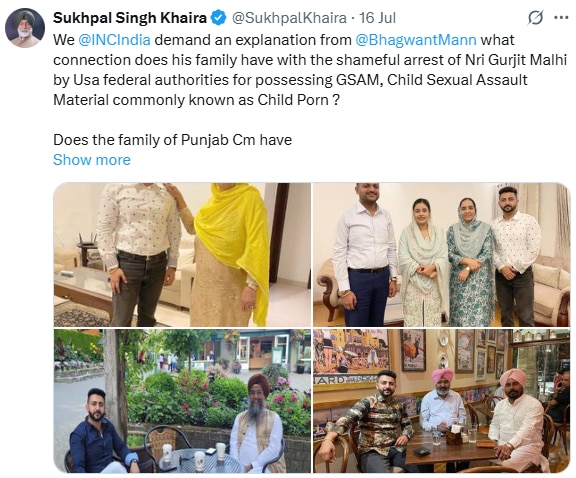The width and height of the screenshot is (576, 478).
Task: Click the Sukhpal Singh Khaira display name
Action: (130, 18)
